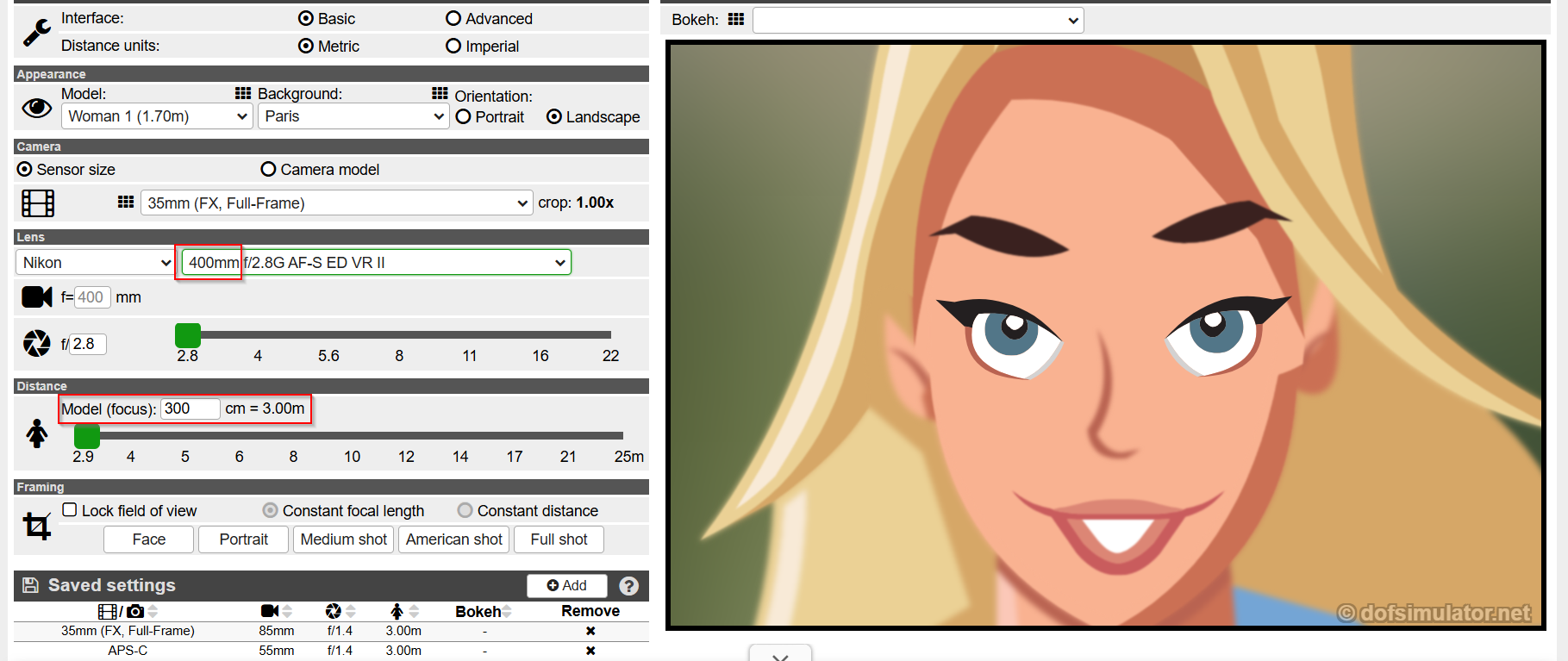1568x661 pixels.
Task: Click the 85mm saved setting cell
Action: [x=277, y=631]
